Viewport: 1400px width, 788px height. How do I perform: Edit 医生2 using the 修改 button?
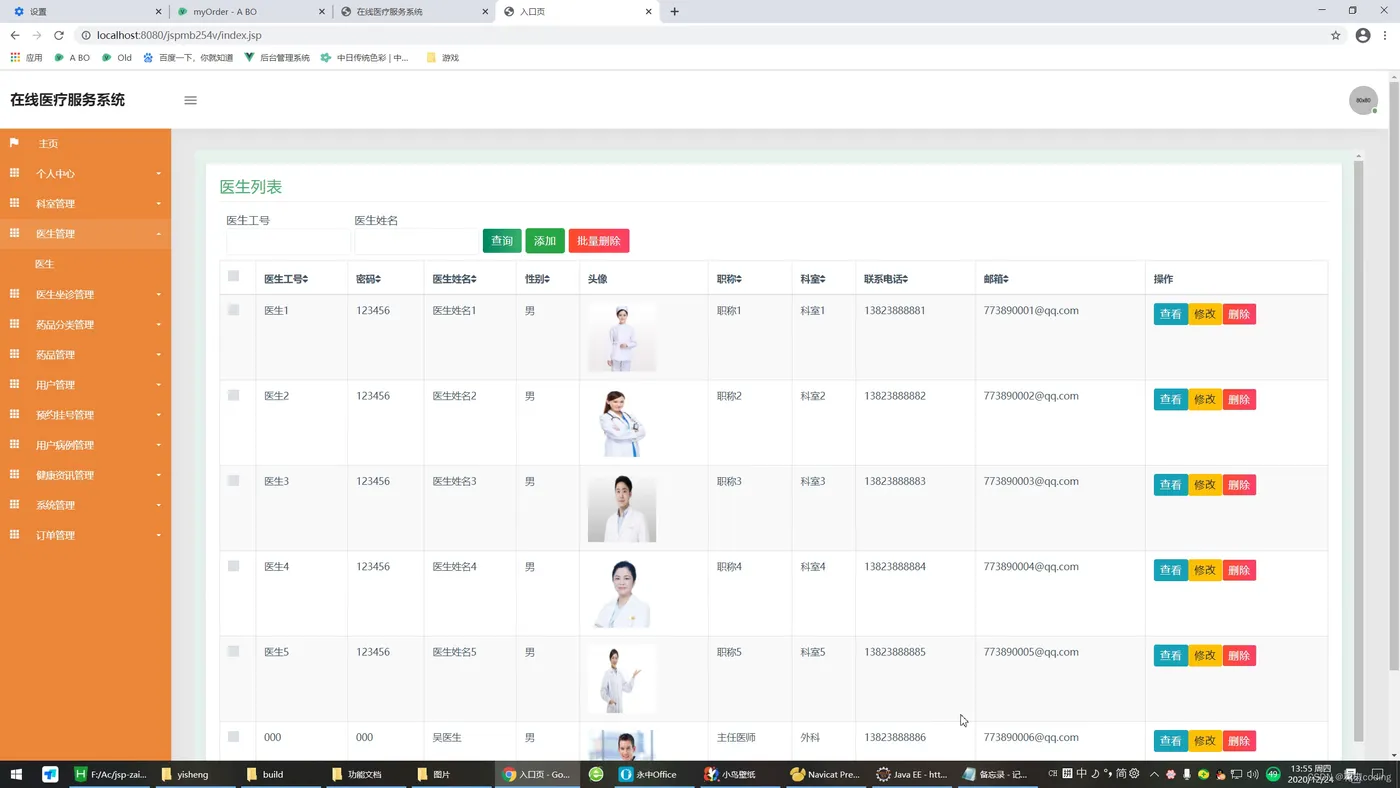click(x=1205, y=399)
